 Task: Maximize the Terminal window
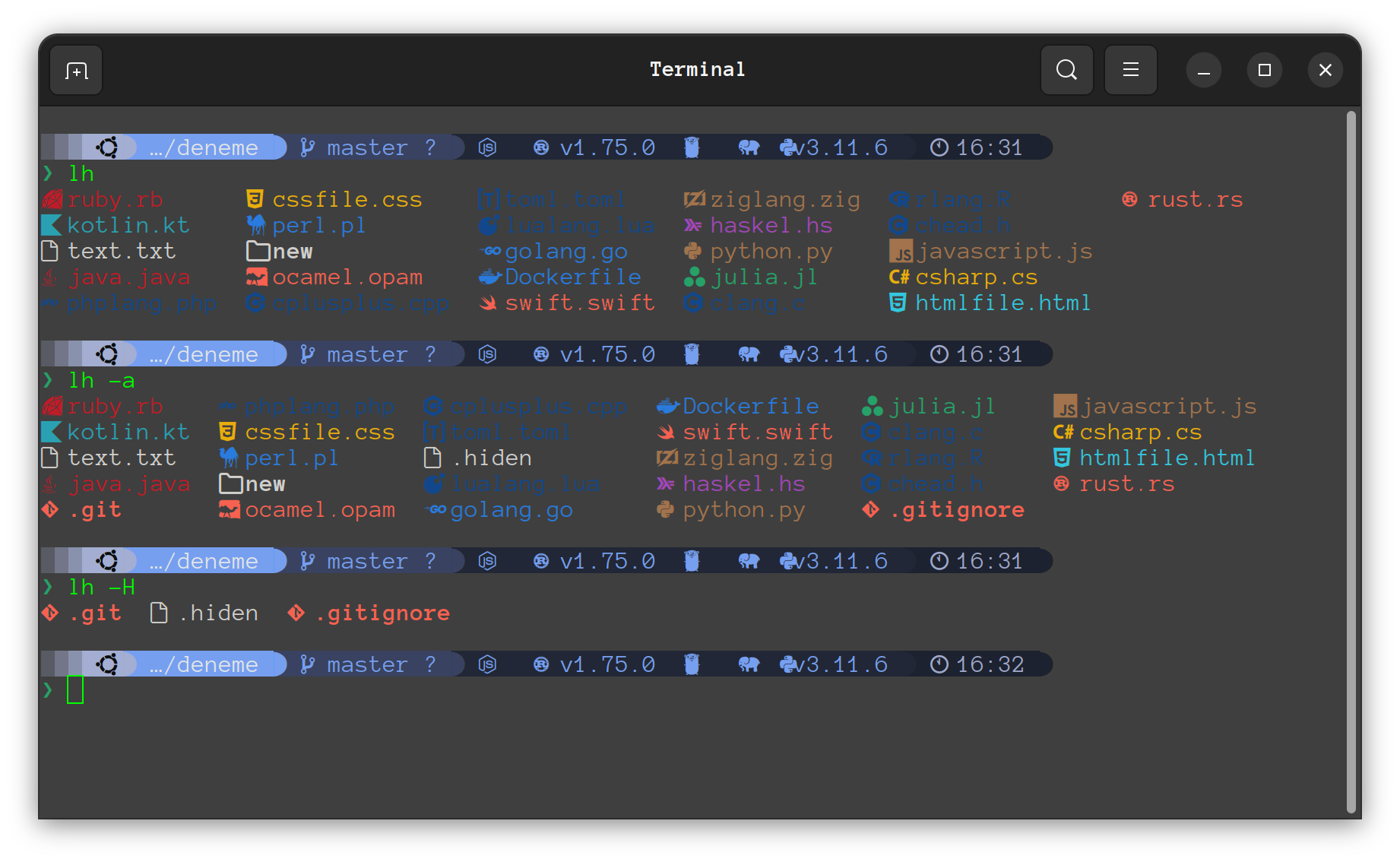1264,70
